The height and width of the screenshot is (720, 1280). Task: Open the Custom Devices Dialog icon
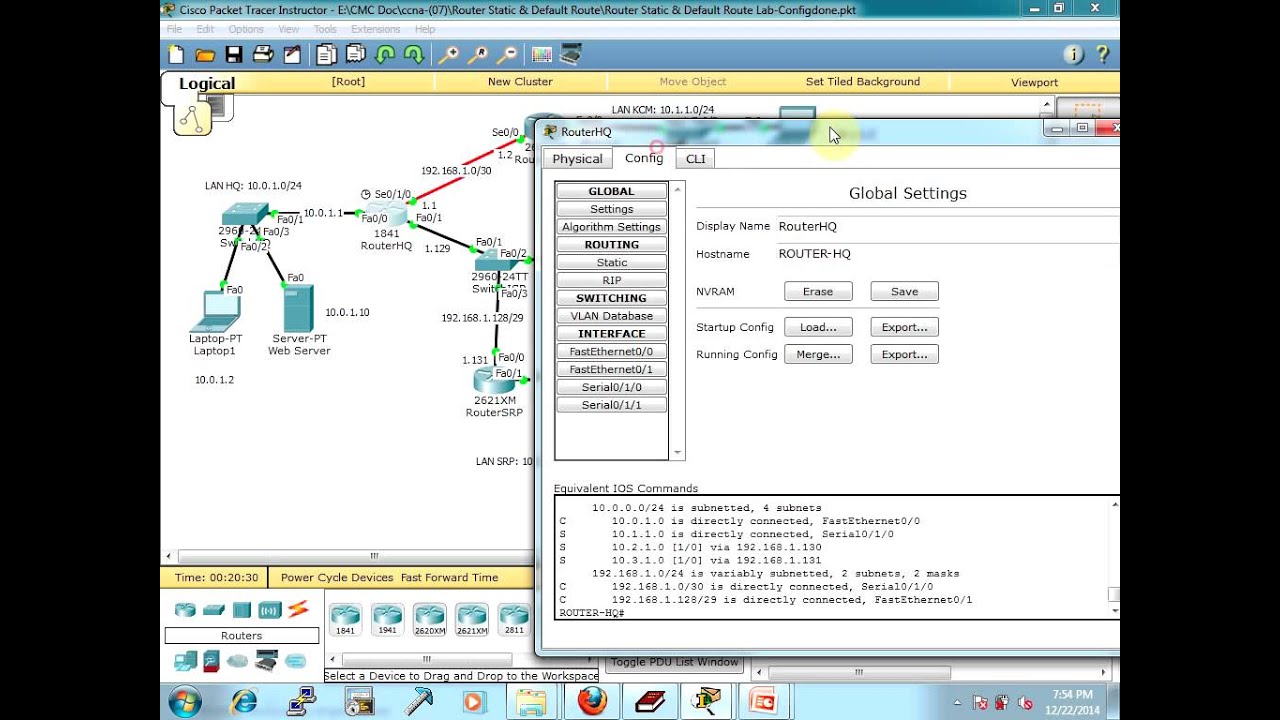pyautogui.click(x=571, y=55)
